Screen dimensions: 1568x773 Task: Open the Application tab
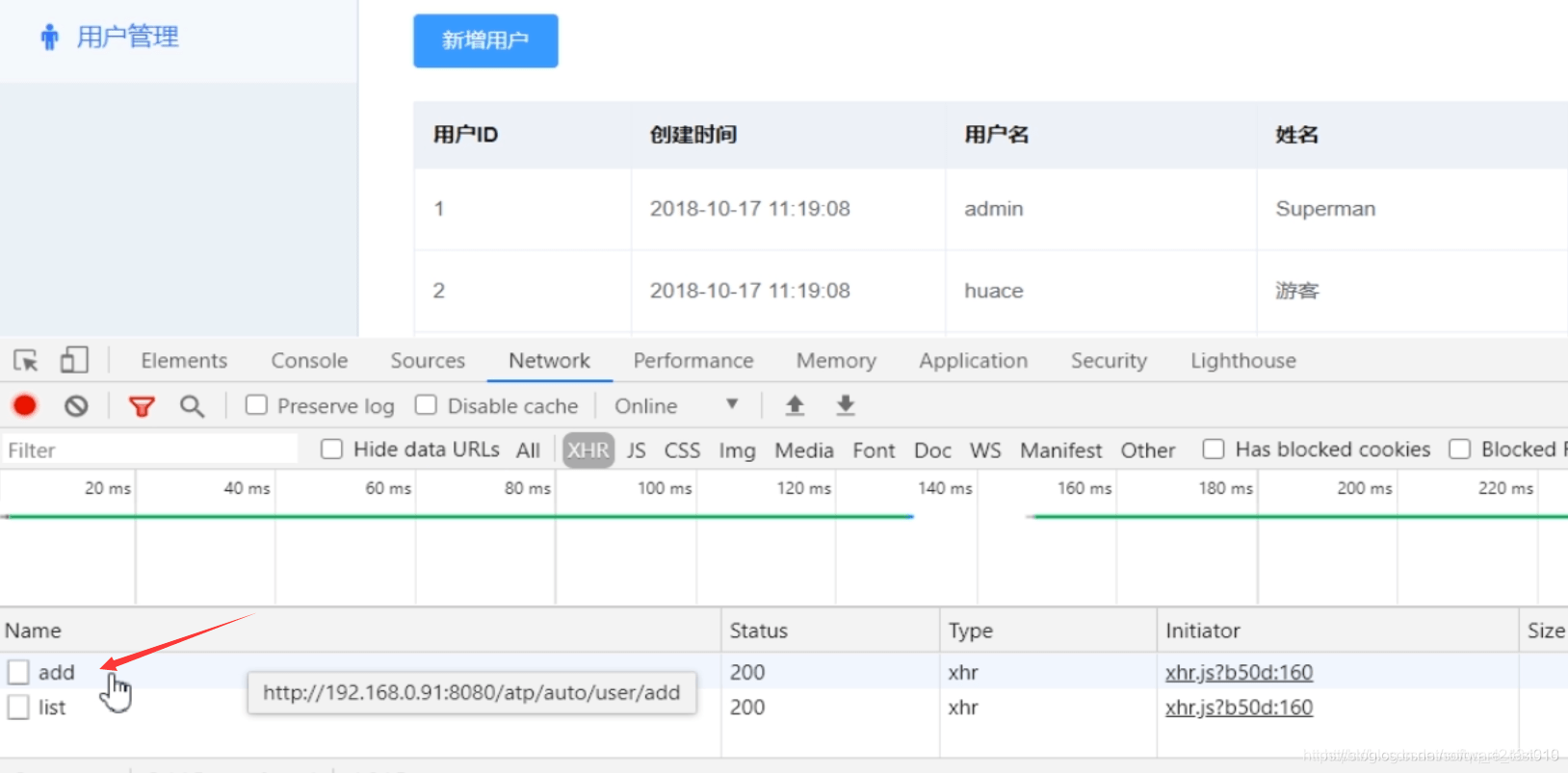(973, 361)
